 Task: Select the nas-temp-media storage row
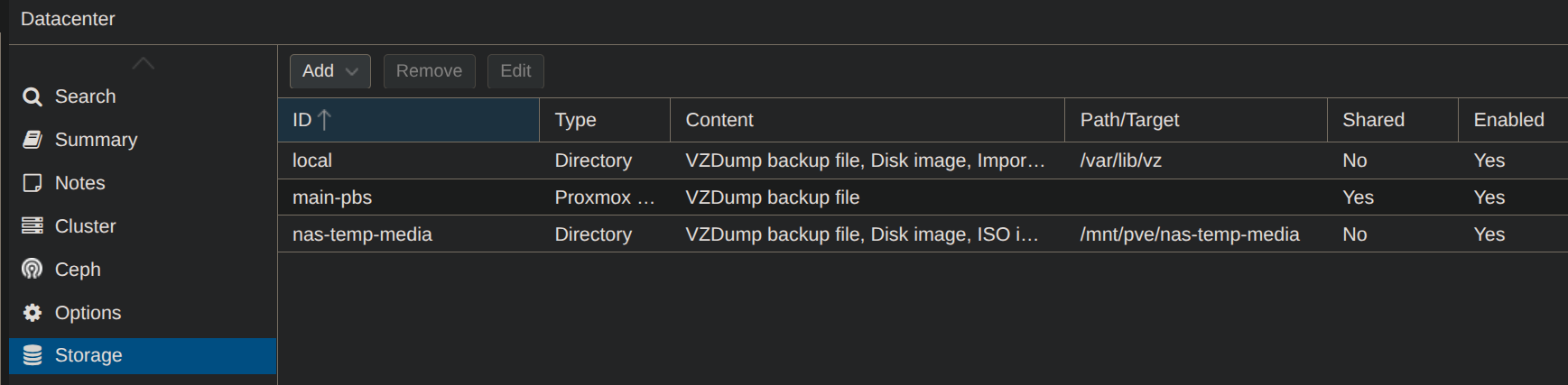pos(362,234)
